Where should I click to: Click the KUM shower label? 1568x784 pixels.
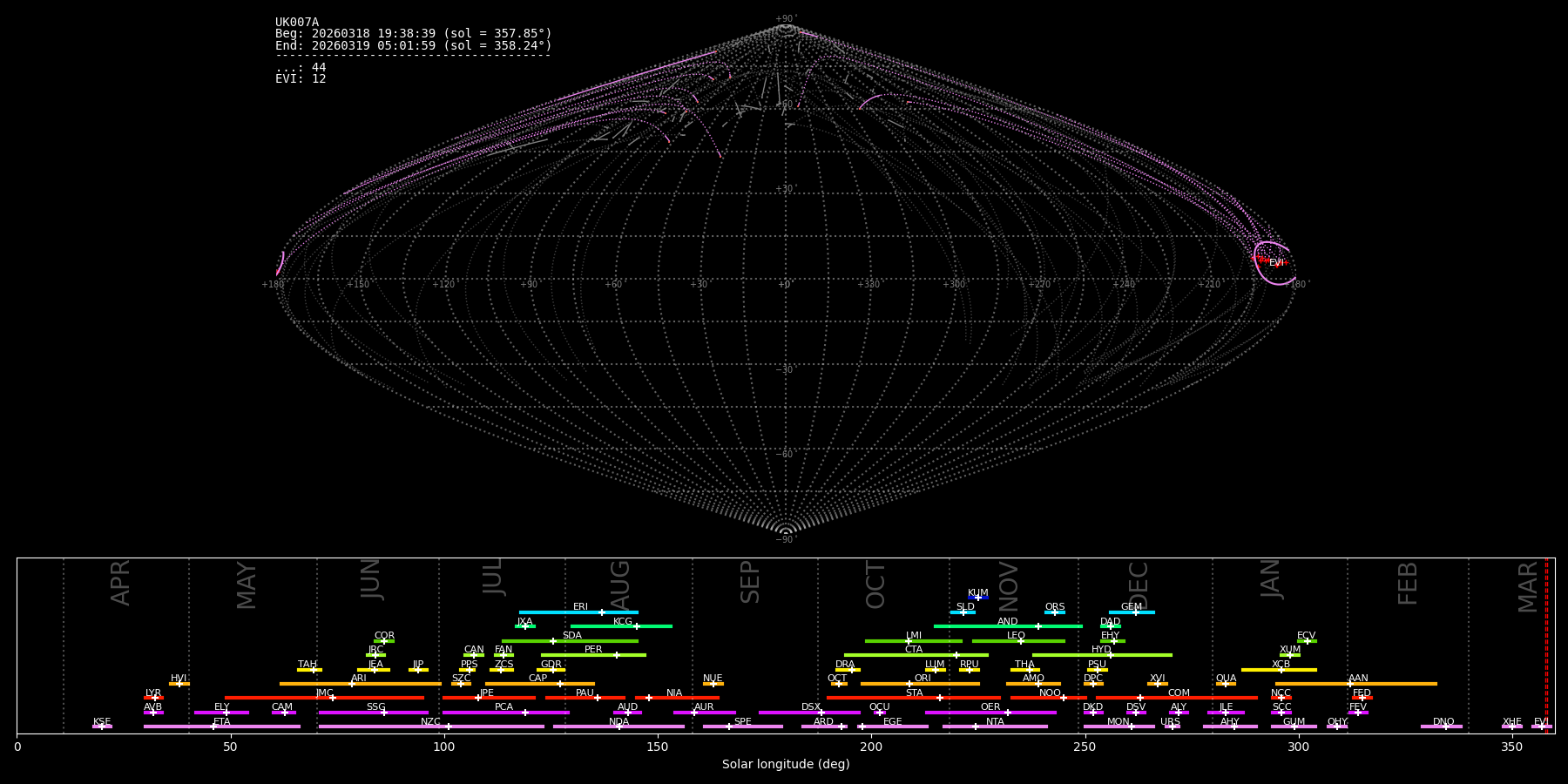pyautogui.click(x=978, y=592)
